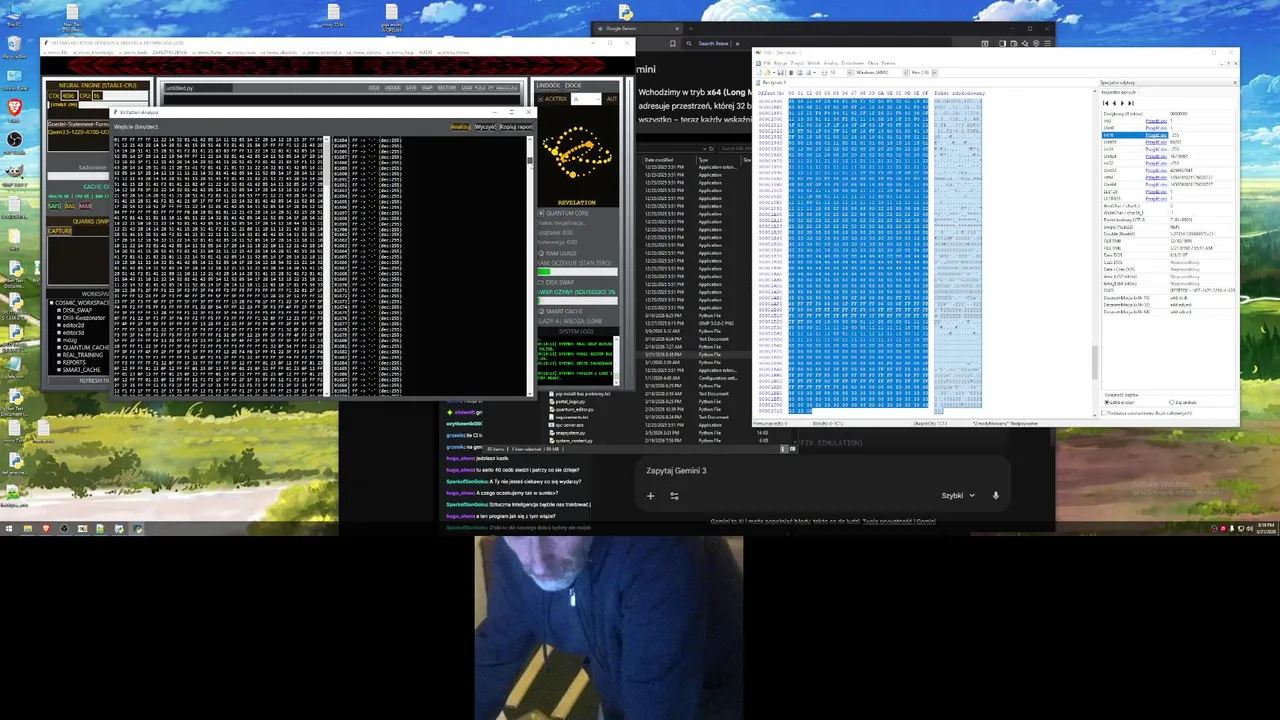Select SMART_CACHE in workspace tree
The image size is (1280, 720).
tap(80, 370)
